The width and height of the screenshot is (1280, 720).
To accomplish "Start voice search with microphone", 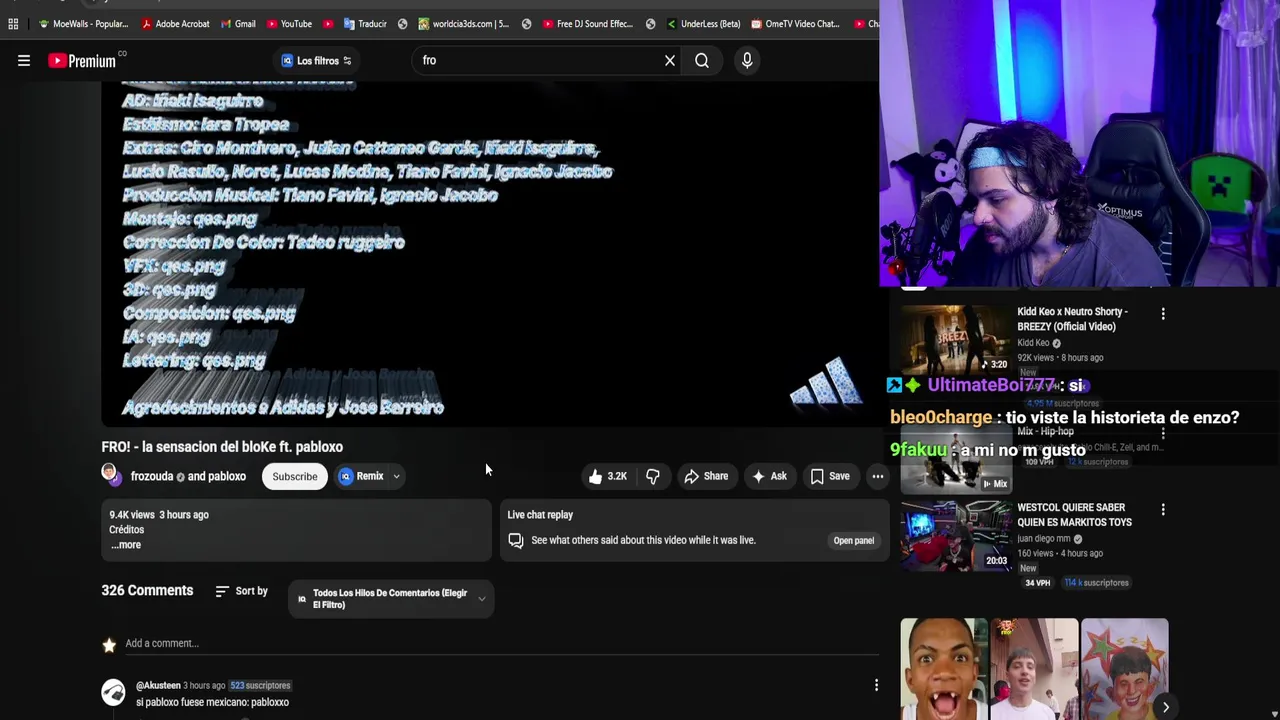I will point(747,61).
